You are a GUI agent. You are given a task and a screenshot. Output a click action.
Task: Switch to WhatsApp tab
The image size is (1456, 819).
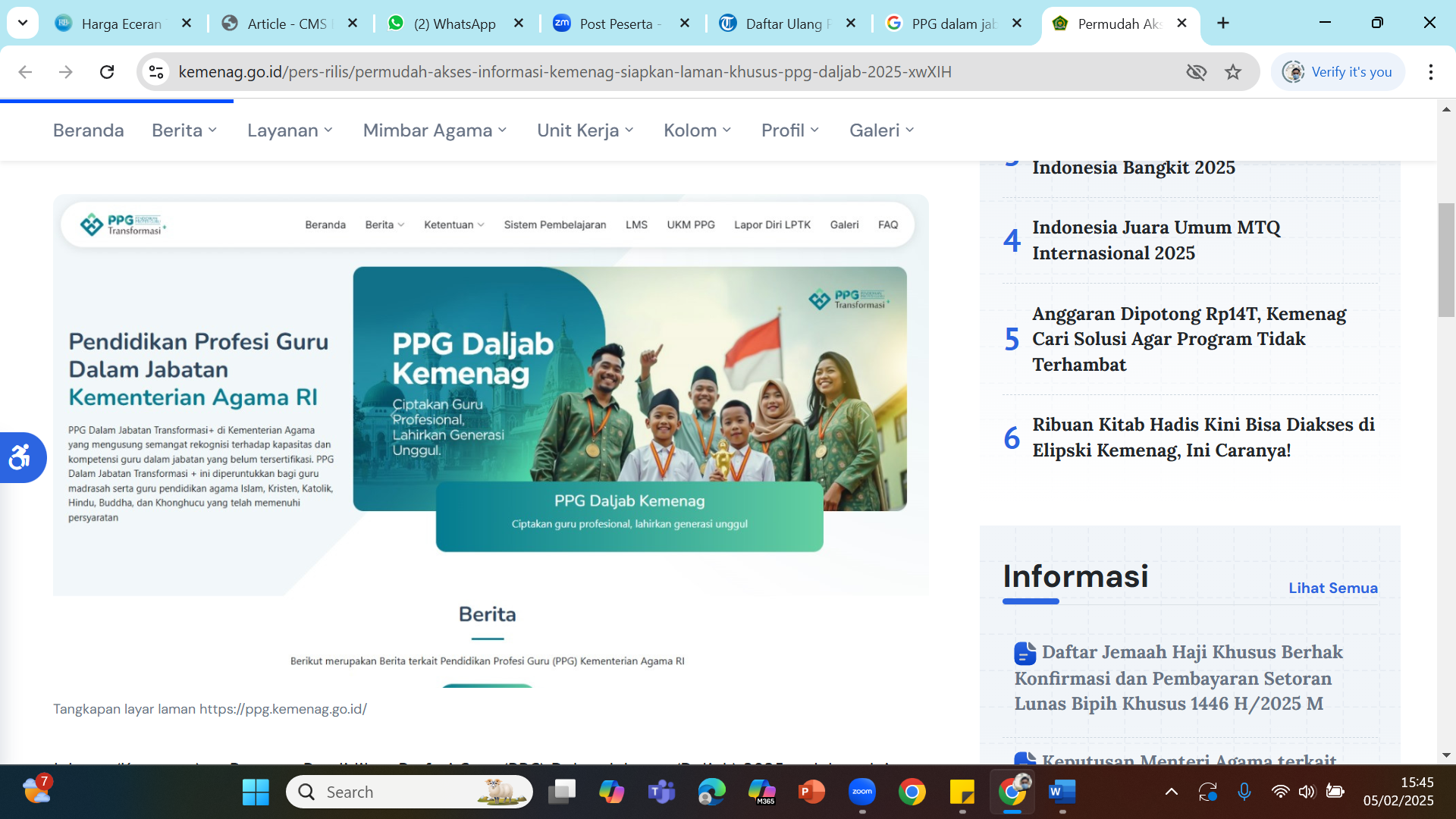point(453,24)
